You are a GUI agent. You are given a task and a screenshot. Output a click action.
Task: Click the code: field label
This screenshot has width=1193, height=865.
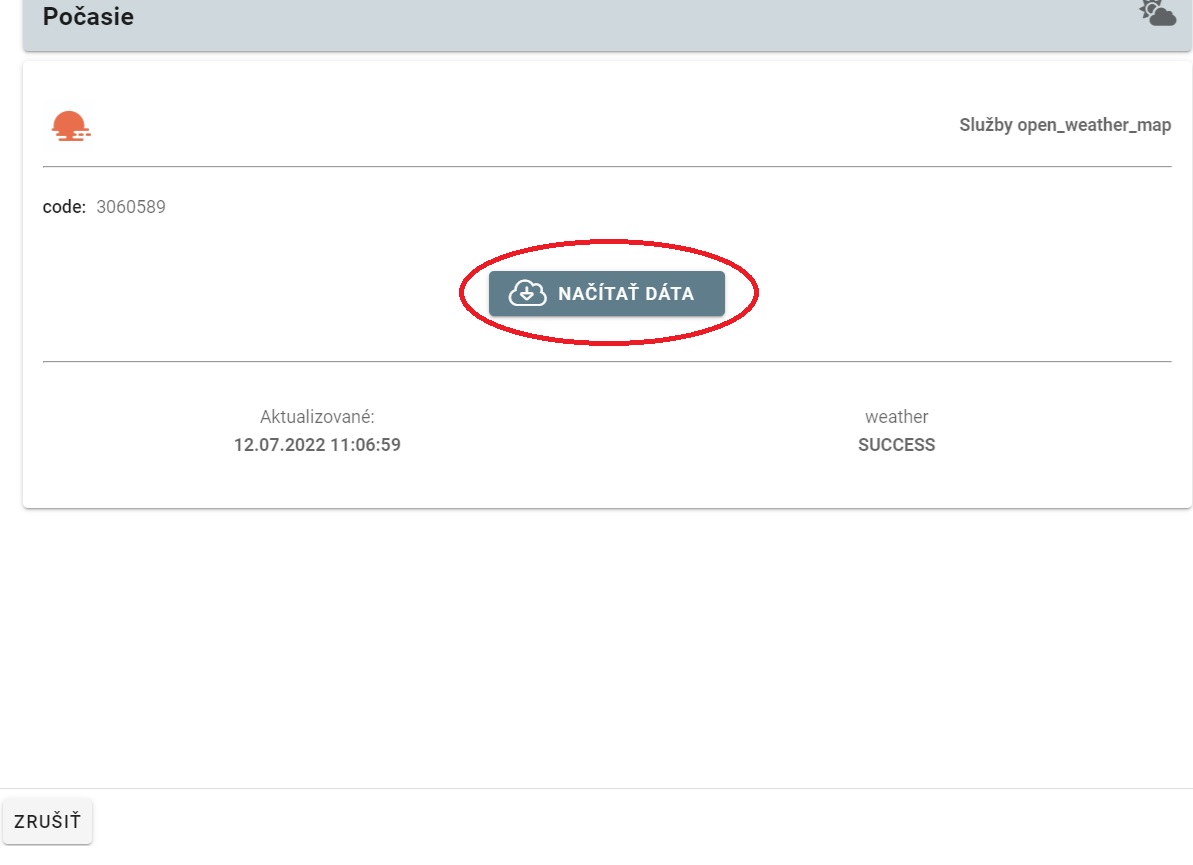click(x=64, y=208)
